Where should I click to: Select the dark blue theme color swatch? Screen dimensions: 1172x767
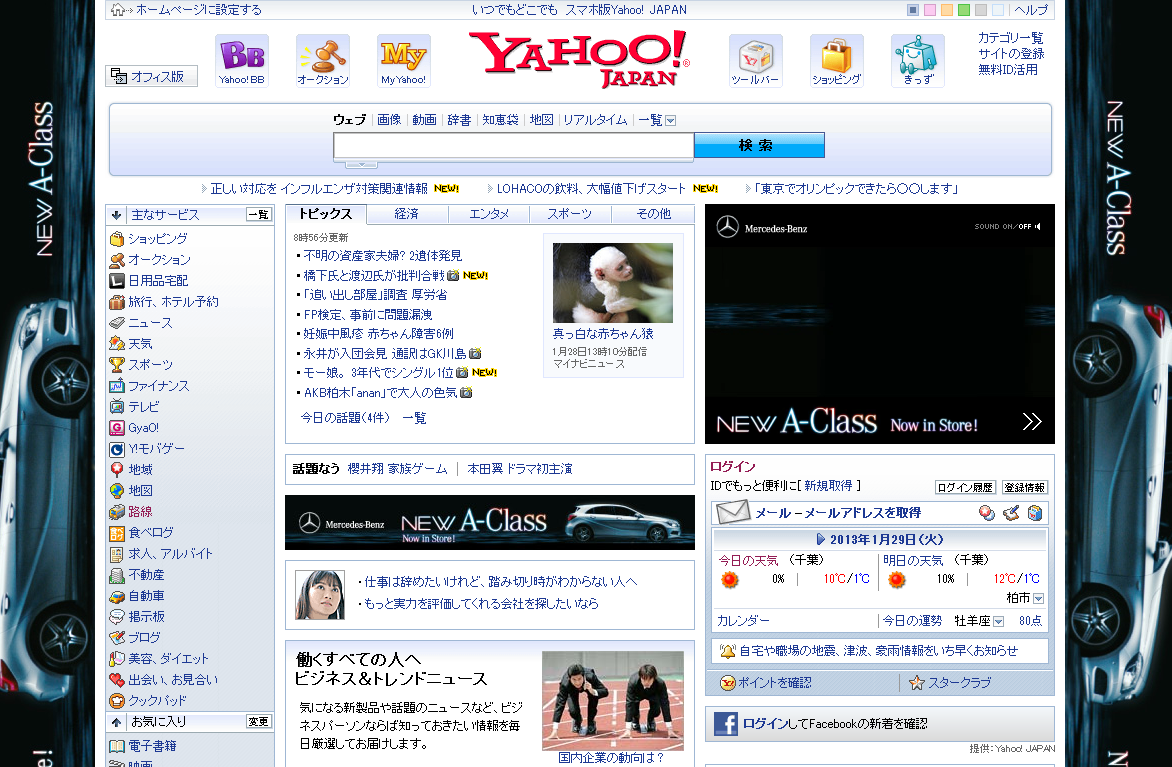point(913,10)
